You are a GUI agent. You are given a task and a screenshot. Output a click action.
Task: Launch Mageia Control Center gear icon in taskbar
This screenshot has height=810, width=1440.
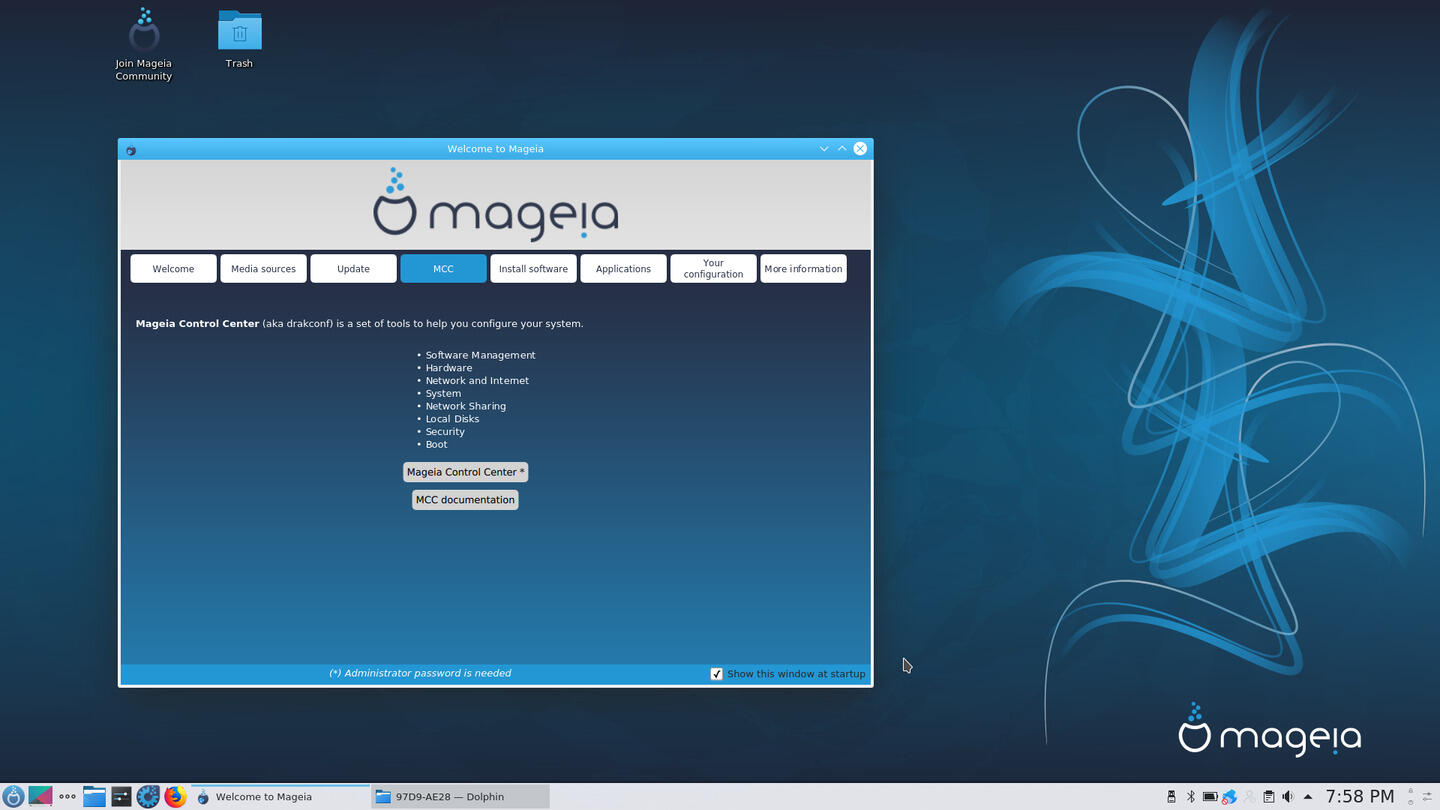tap(148, 796)
